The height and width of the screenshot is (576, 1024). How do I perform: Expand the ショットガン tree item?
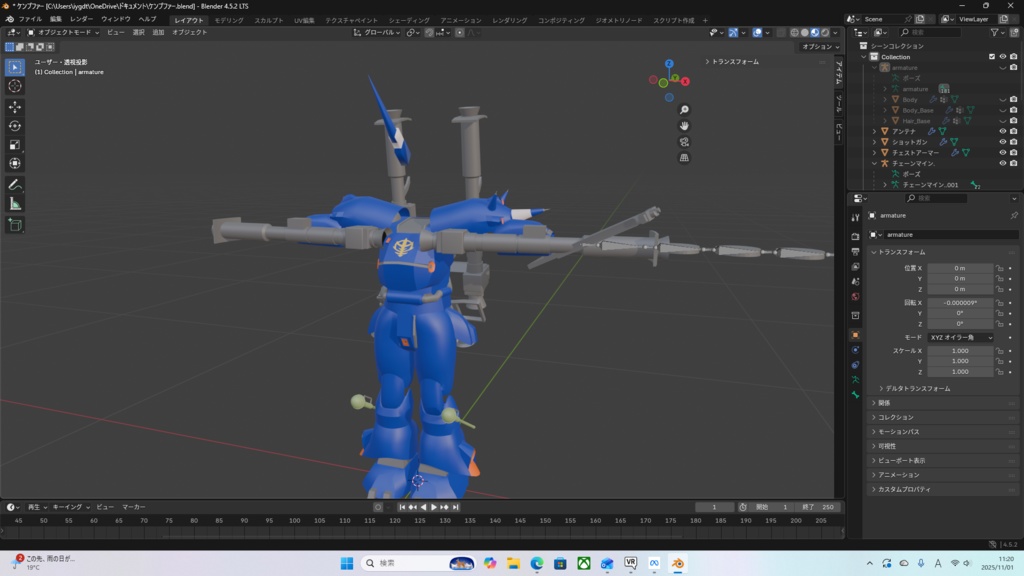tap(874, 142)
